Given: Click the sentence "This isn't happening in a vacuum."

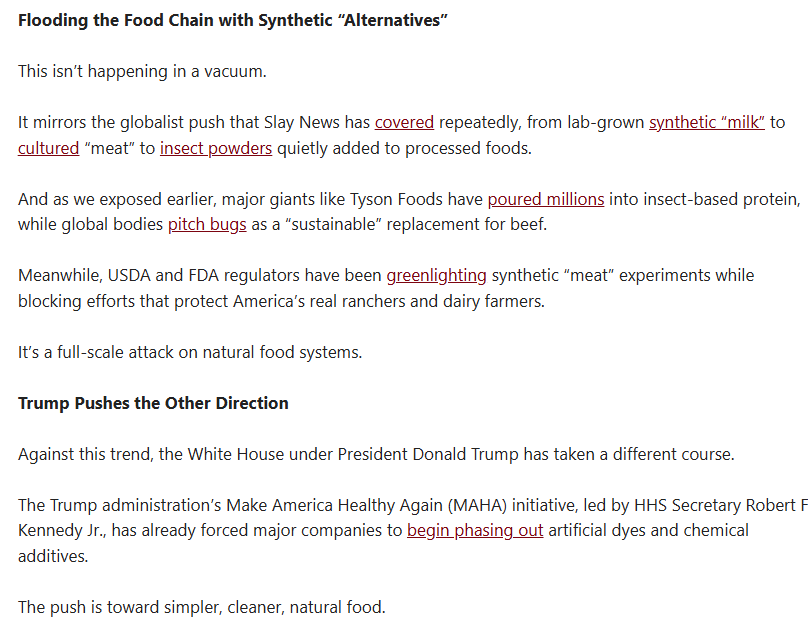Looking at the screenshot, I should tap(142, 71).
